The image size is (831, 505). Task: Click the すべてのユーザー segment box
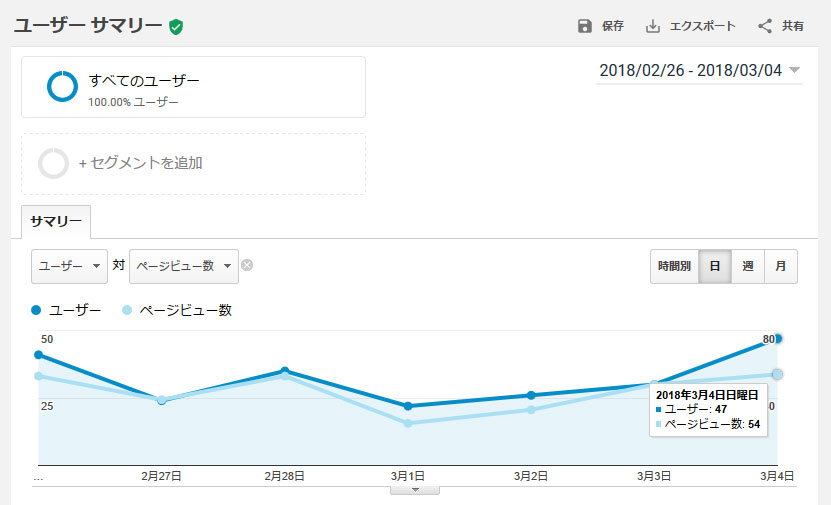tap(193, 87)
